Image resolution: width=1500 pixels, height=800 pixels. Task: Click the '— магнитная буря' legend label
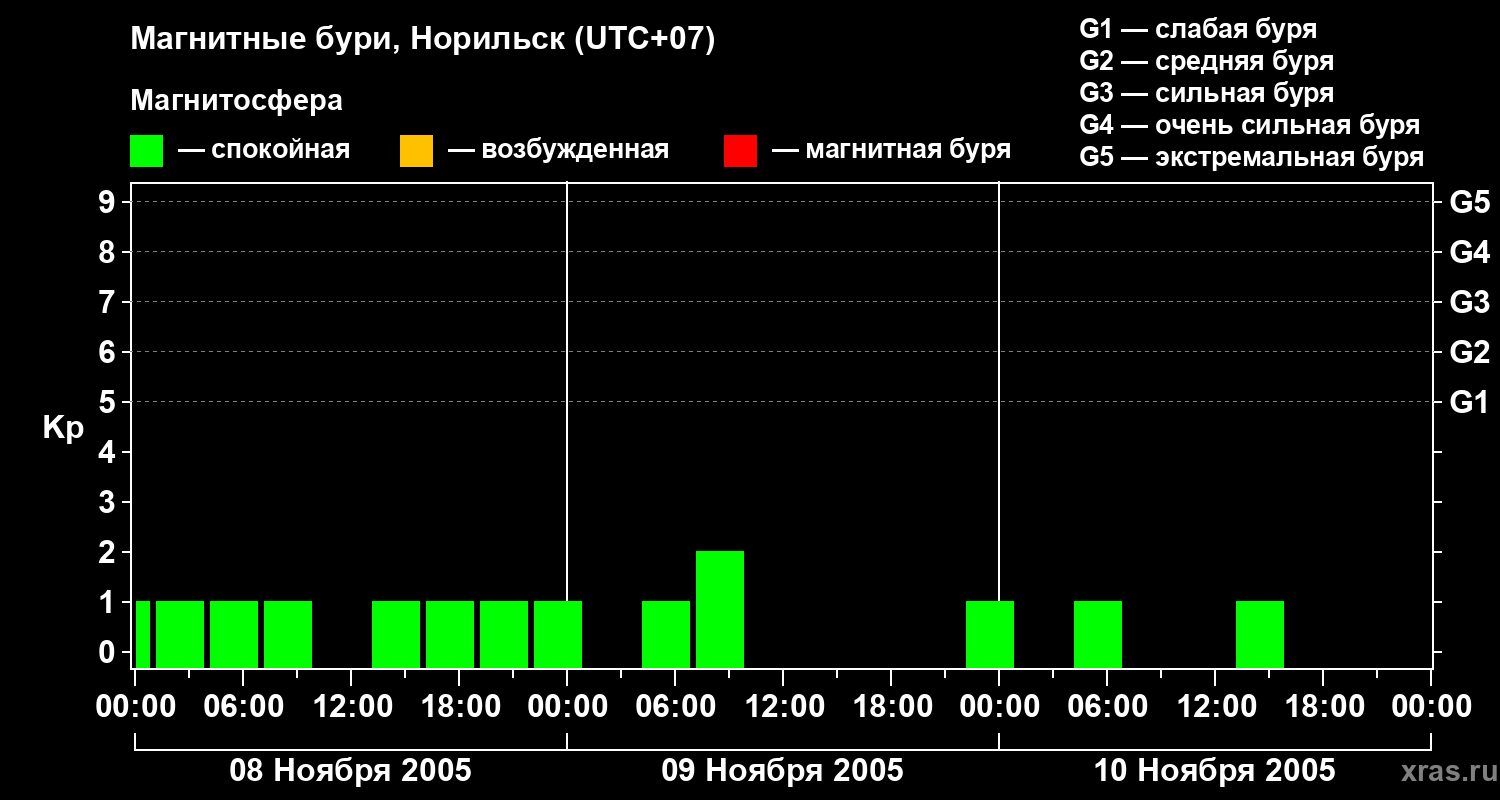(x=892, y=150)
